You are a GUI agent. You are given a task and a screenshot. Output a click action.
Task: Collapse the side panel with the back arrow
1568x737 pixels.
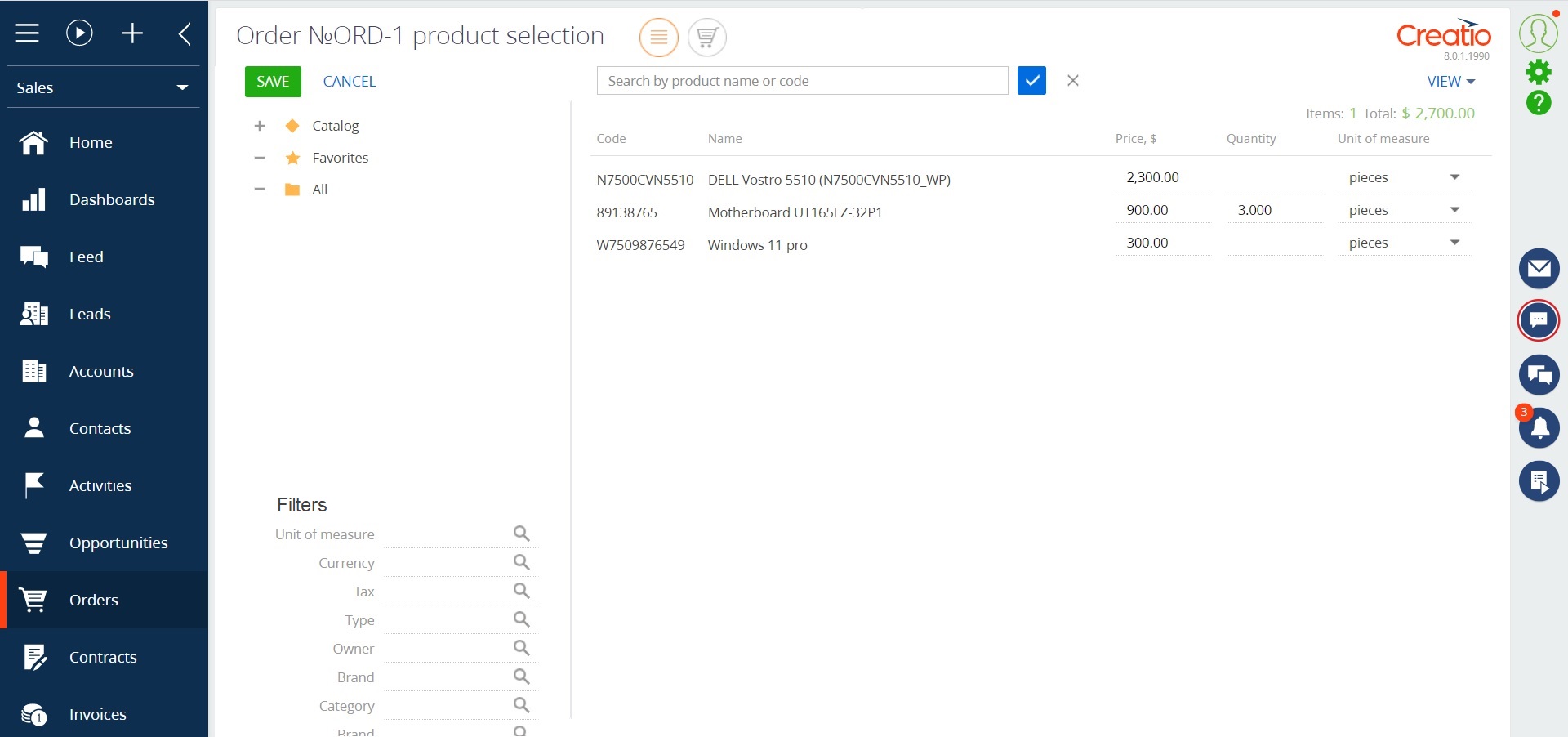tap(183, 33)
